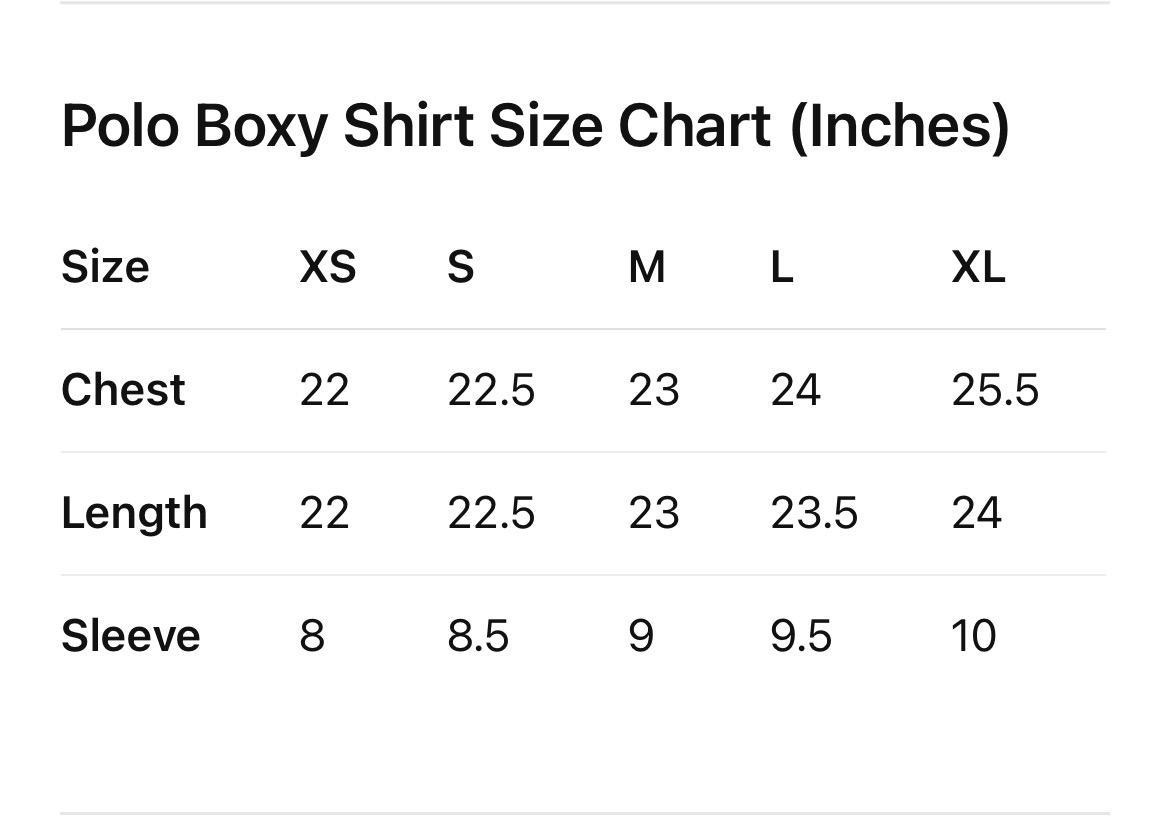Click the Size row label
1170x833 pixels.
[x=105, y=267]
